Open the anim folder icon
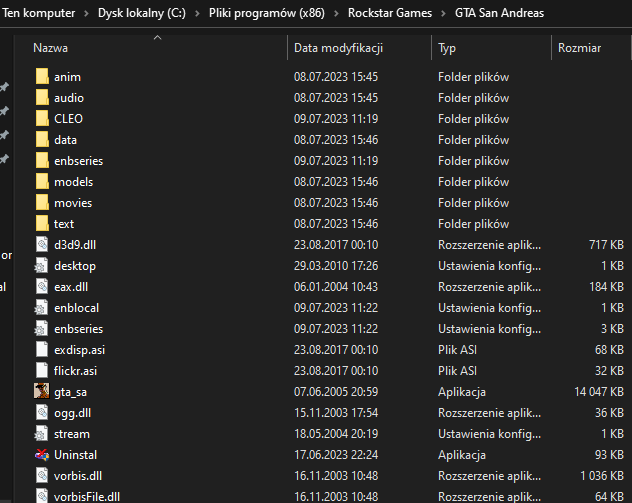The height and width of the screenshot is (503, 632). 42,76
